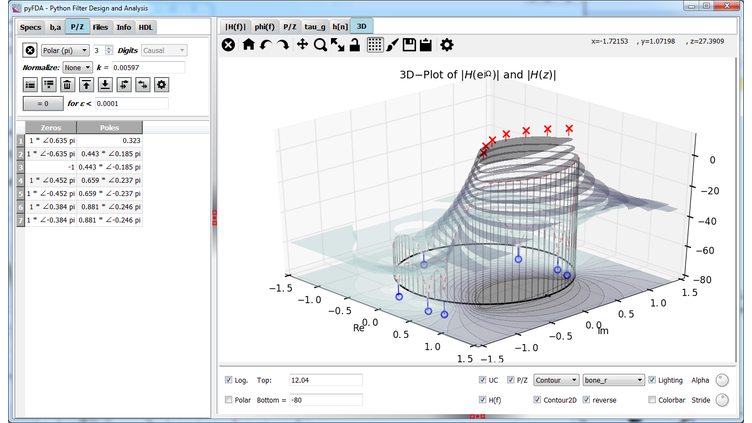Activate the zoom magnifier tool
The image size is (752, 423).
tap(320, 45)
